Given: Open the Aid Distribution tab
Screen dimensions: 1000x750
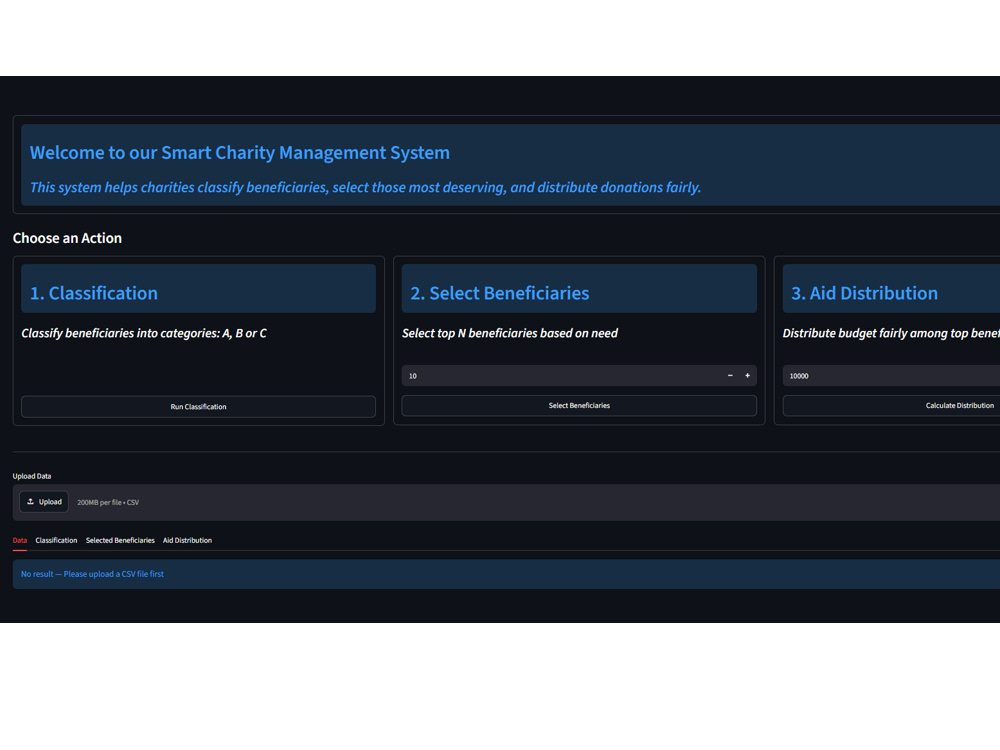Looking at the screenshot, I should tap(188, 540).
